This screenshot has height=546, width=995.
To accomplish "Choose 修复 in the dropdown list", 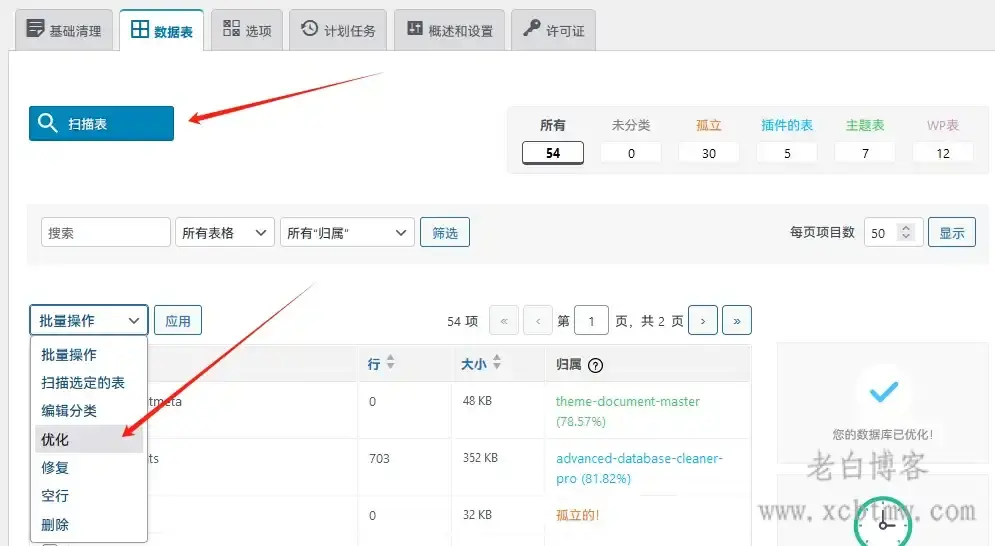I will [x=89, y=468].
